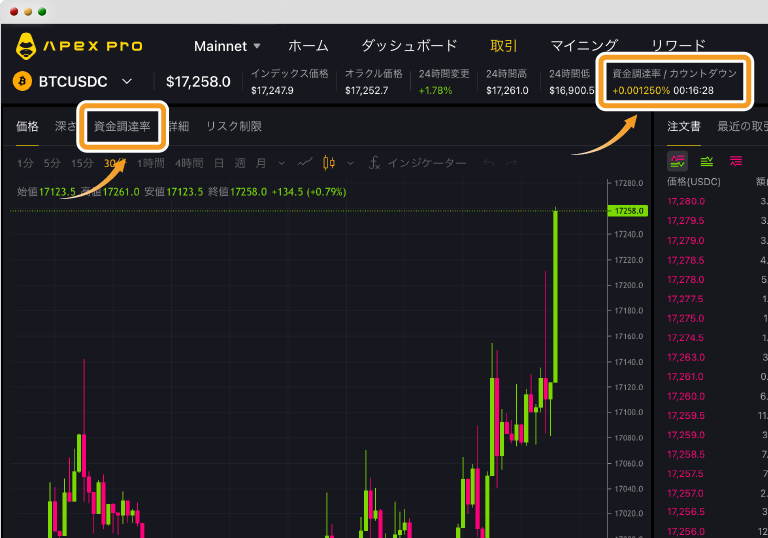Select 5分 timeframe
Viewport: 768px width, 538px height.
52,163
